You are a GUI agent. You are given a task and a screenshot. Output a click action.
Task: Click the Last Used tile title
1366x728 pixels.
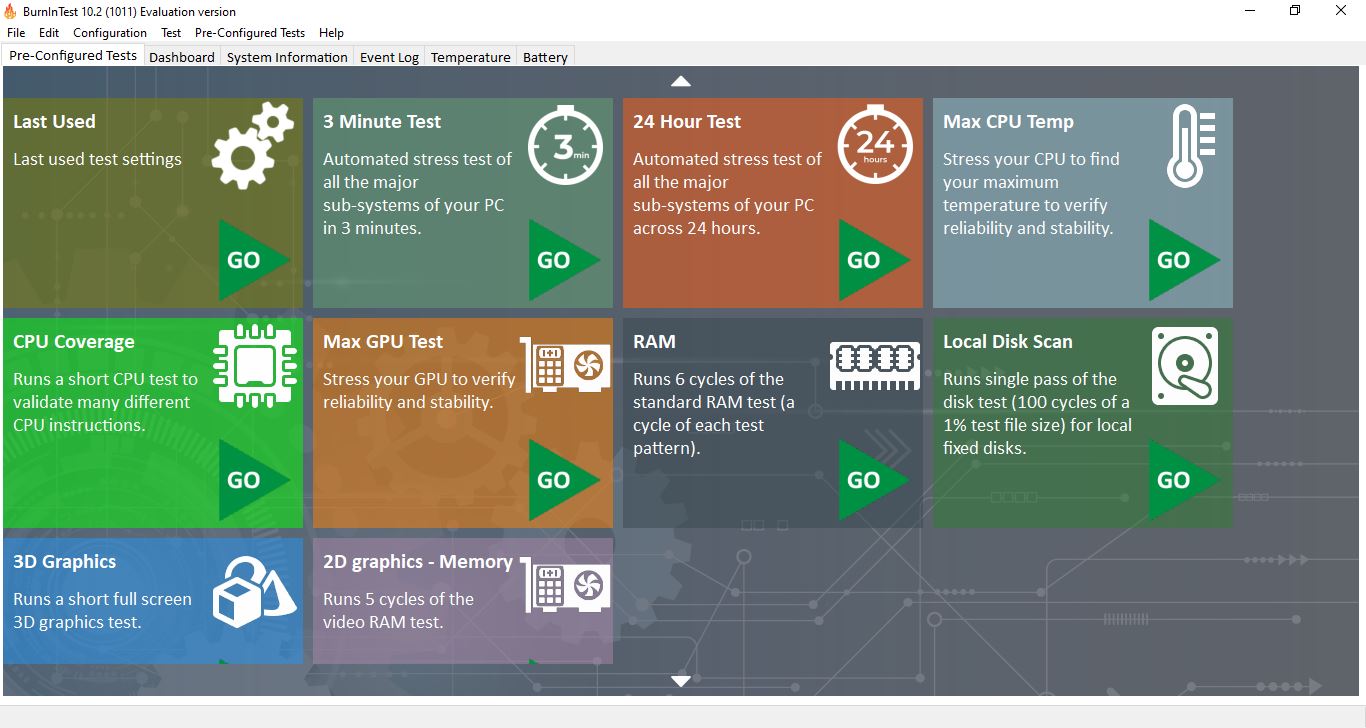coord(54,122)
